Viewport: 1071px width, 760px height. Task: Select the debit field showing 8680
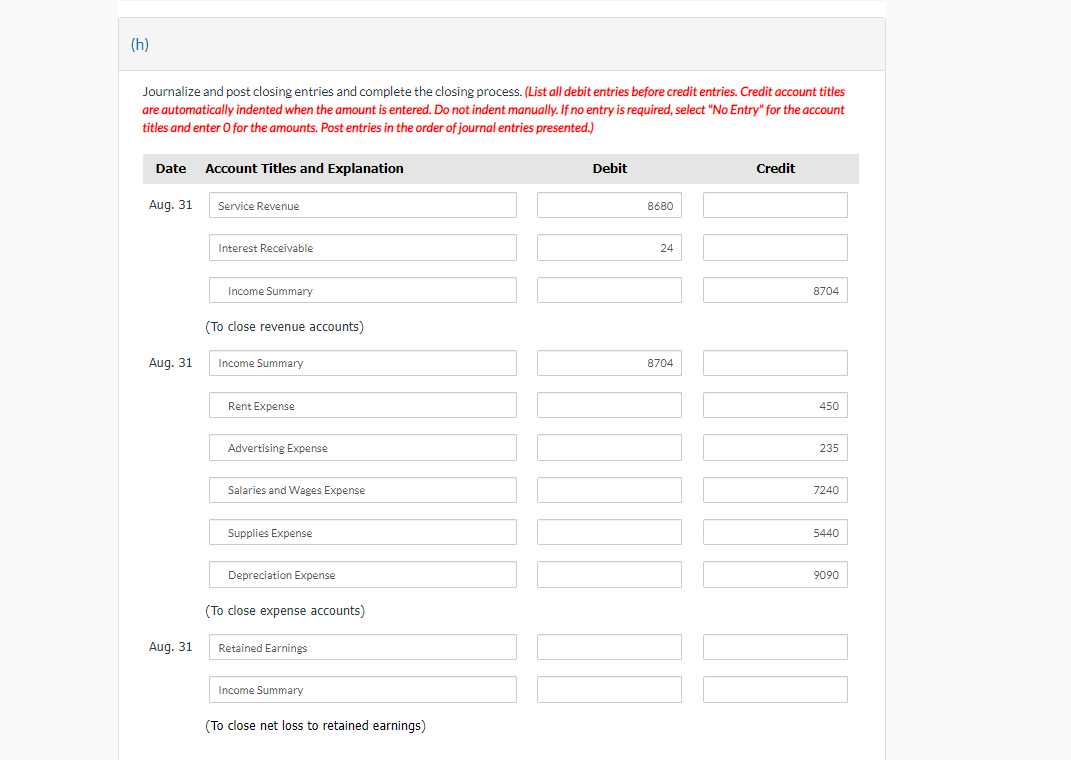[x=609, y=205]
